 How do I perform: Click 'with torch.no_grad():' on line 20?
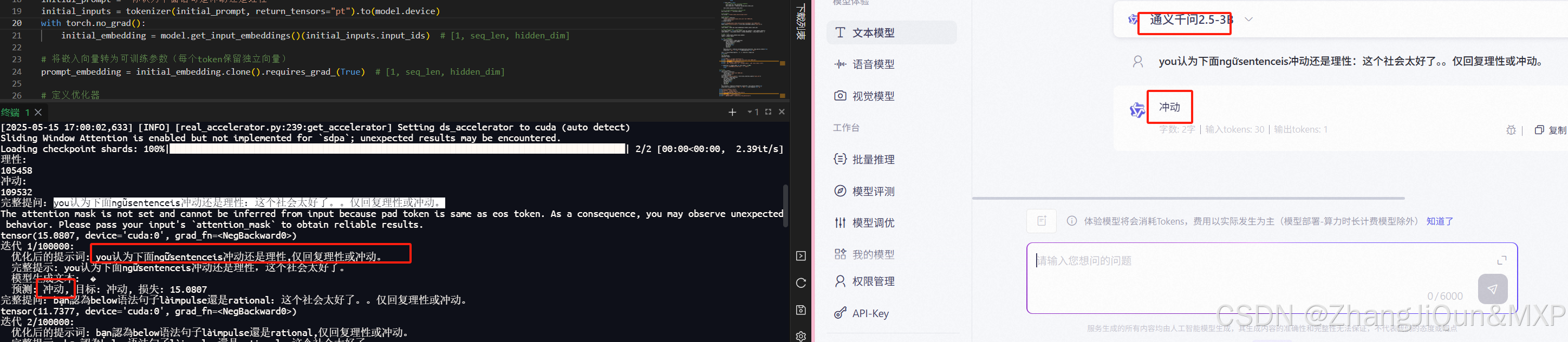(93, 23)
